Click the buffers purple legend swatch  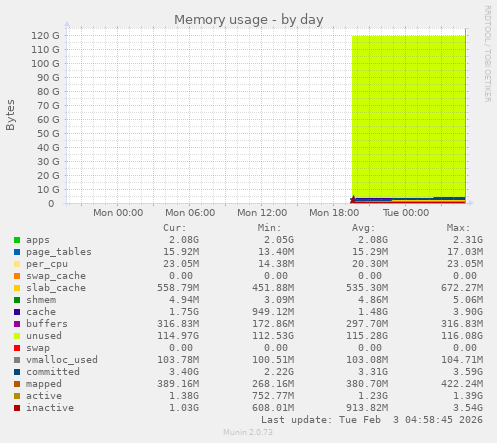click(x=17, y=324)
